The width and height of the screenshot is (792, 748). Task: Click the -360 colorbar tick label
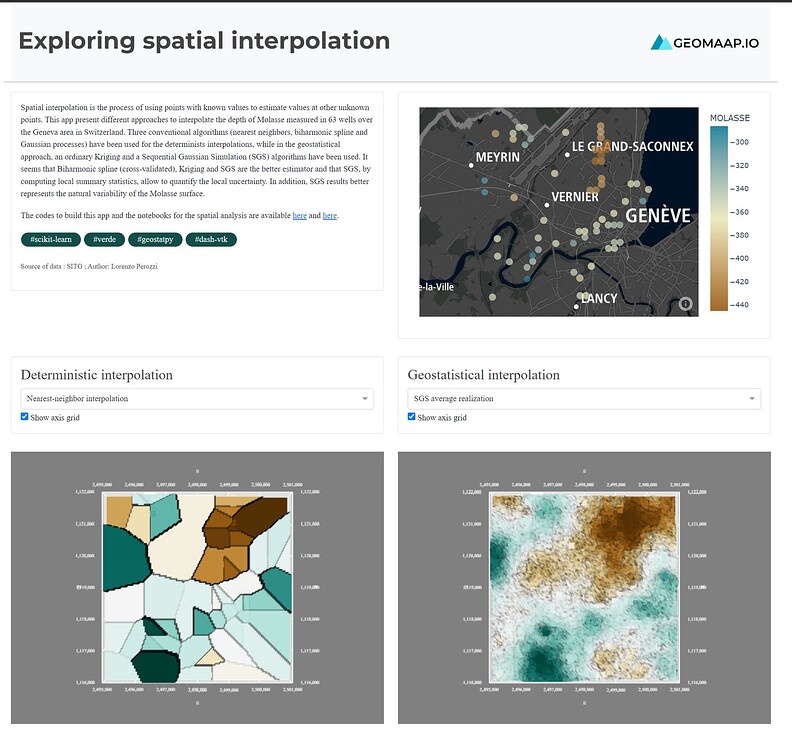(x=740, y=212)
